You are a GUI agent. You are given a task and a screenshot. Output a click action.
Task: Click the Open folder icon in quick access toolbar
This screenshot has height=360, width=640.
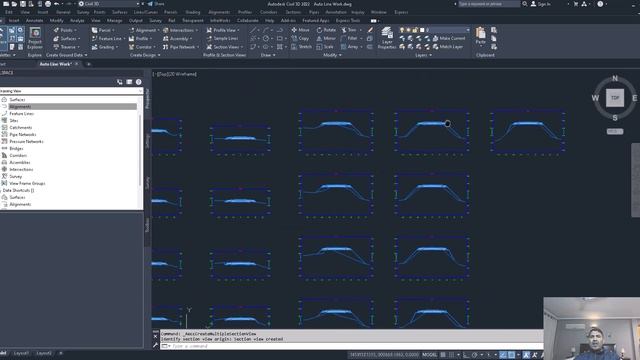coord(14,4)
